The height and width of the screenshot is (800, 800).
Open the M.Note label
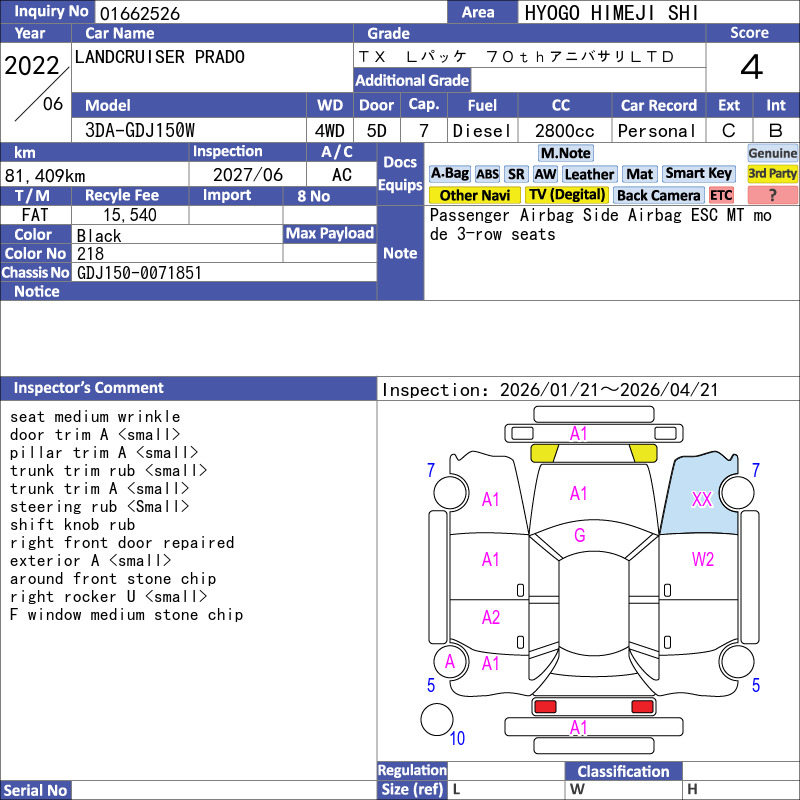[x=565, y=153]
